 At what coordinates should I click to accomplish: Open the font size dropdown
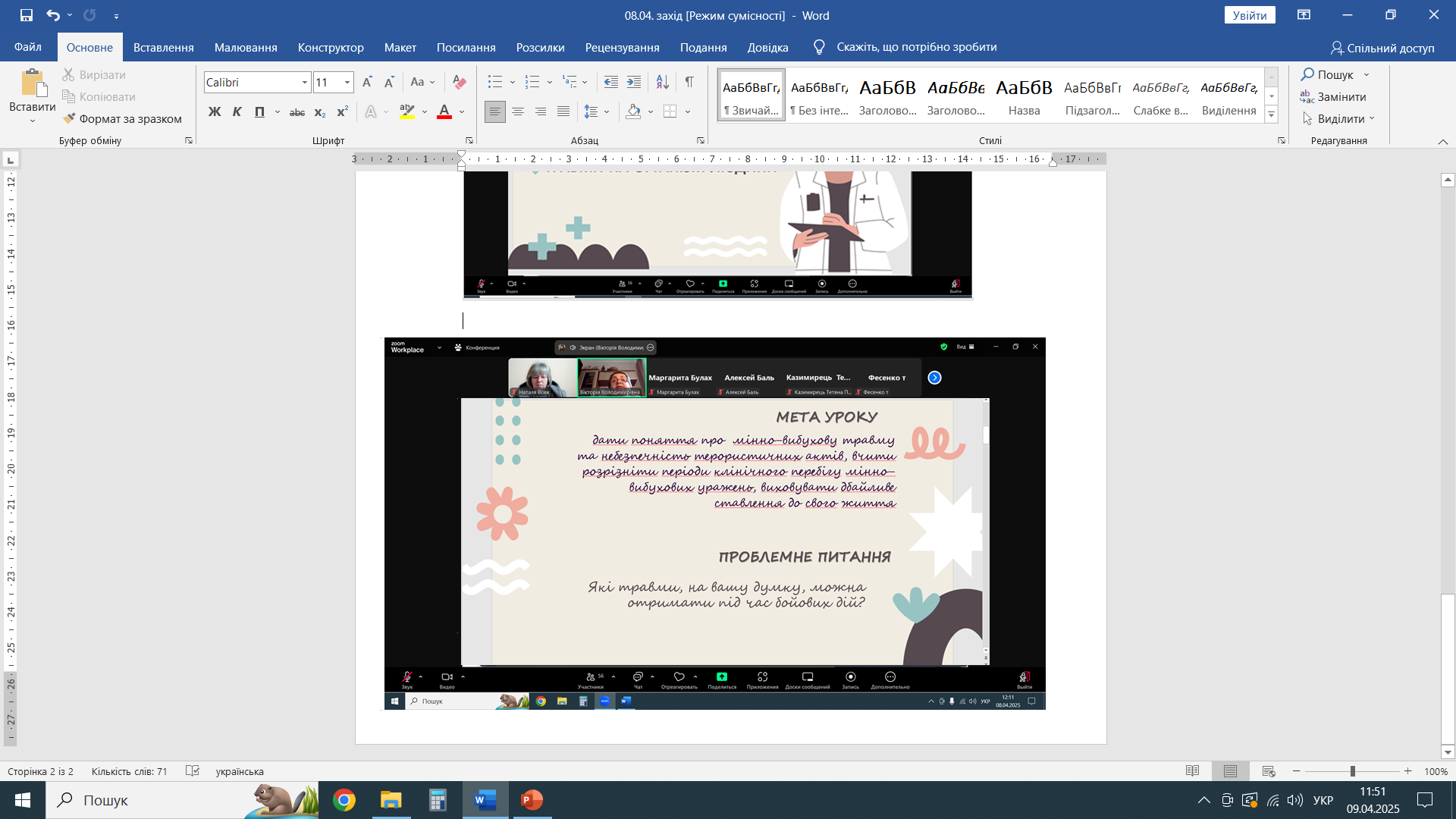(347, 82)
